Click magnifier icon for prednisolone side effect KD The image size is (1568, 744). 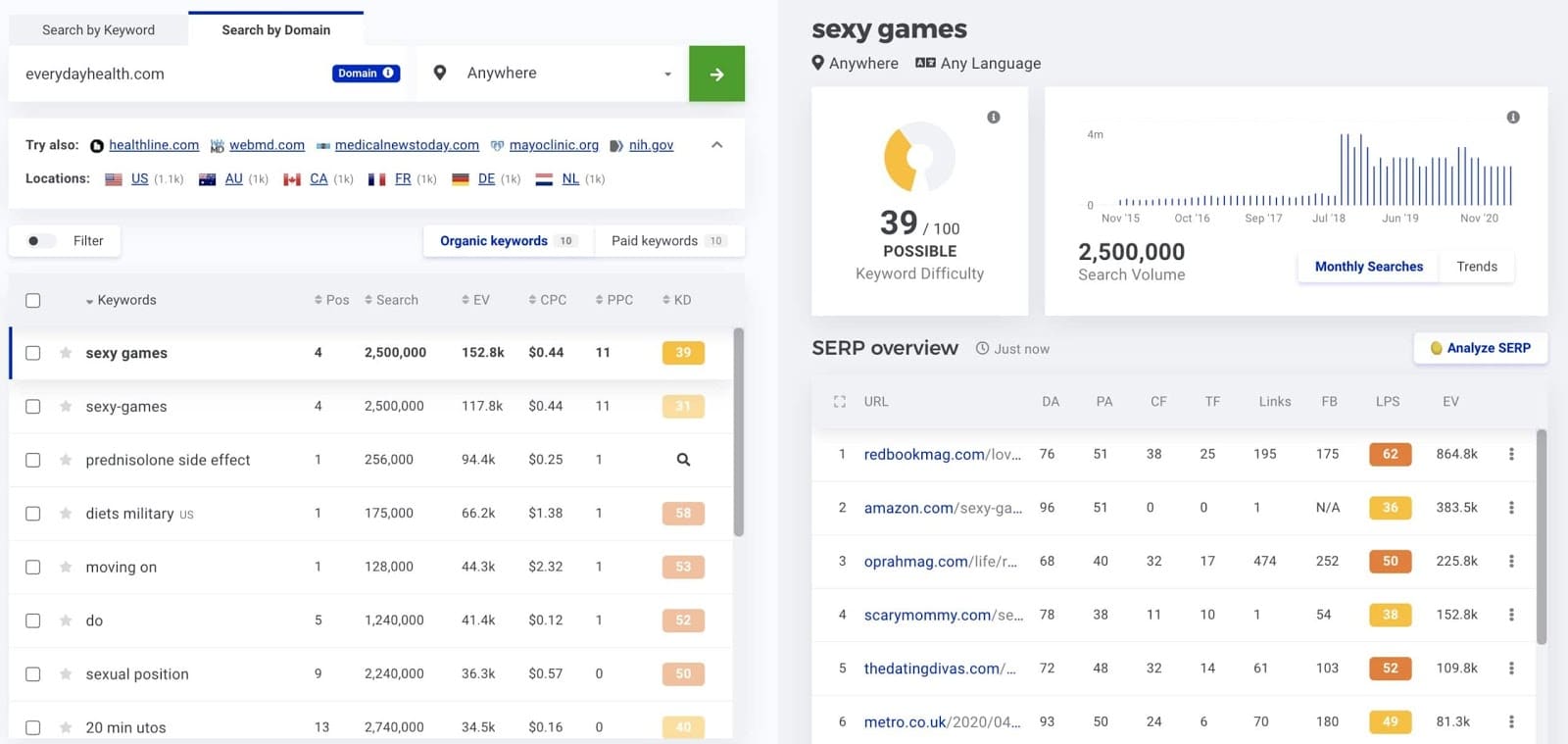coord(683,460)
